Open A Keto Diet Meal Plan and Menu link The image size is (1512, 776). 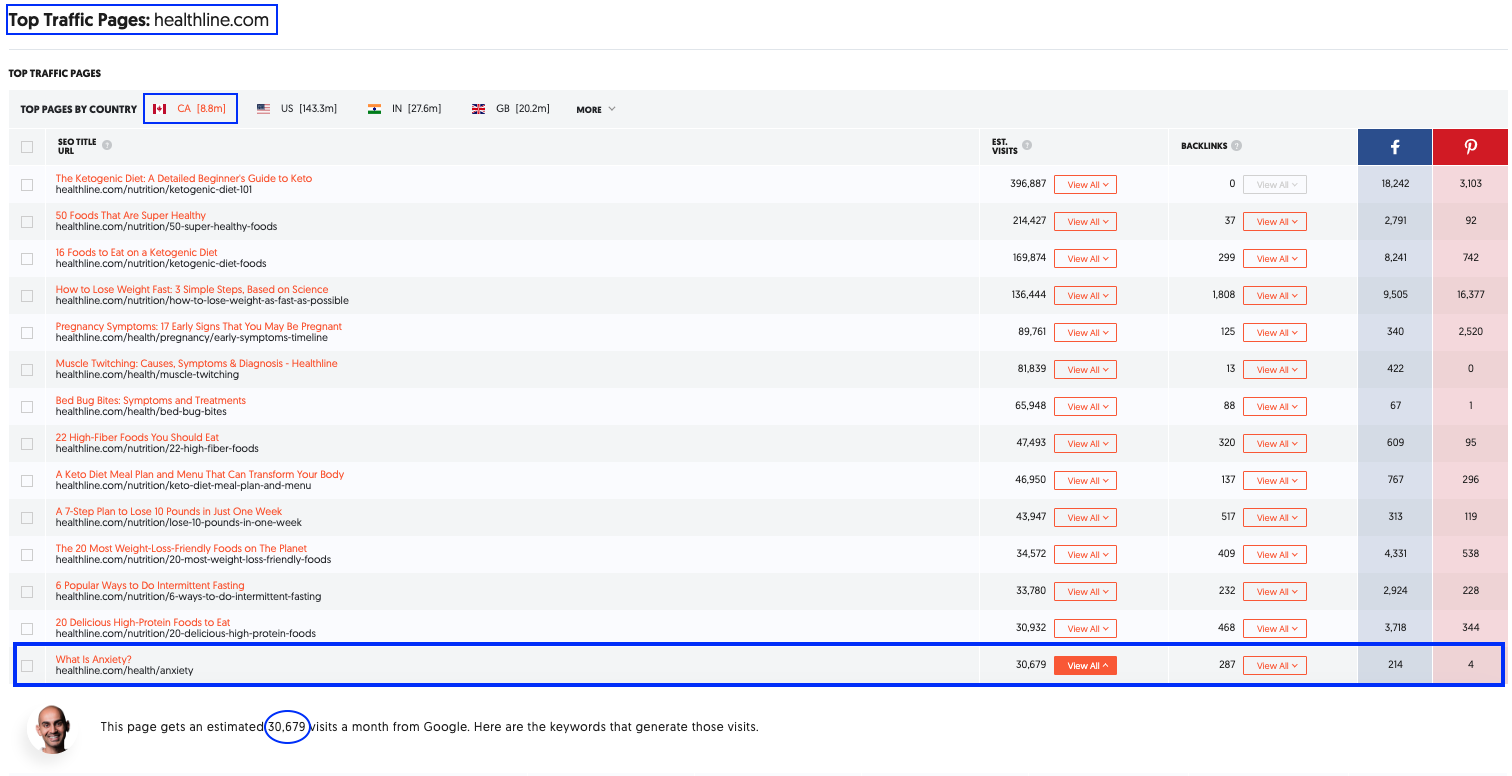pyautogui.click(x=200, y=474)
